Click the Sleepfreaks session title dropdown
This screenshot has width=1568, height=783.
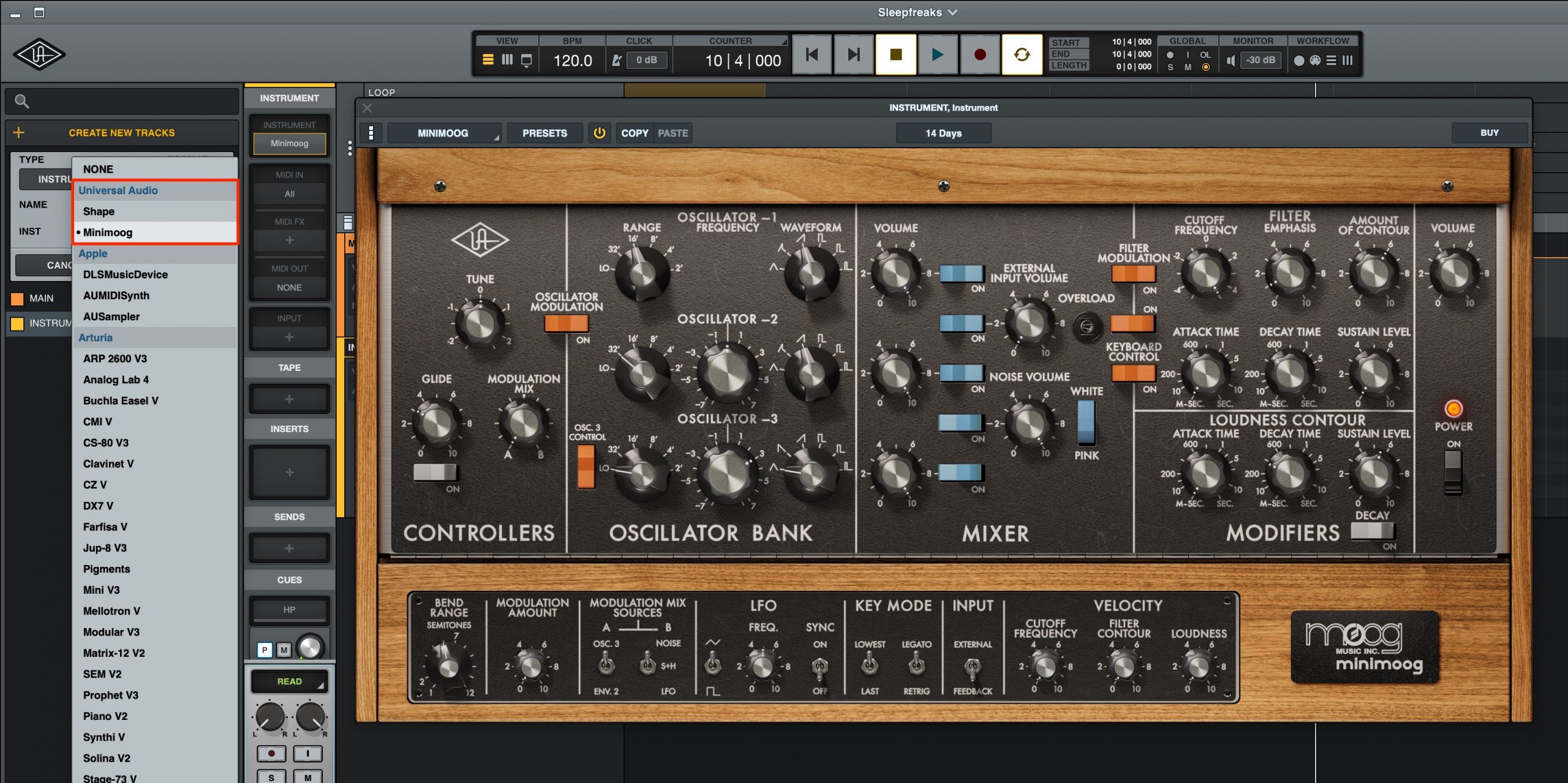[x=917, y=12]
